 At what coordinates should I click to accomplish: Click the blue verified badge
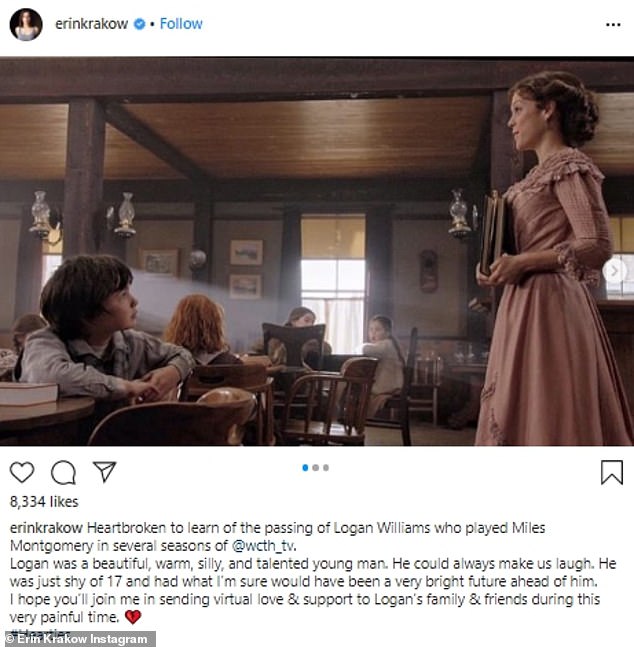[x=140, y=24]
